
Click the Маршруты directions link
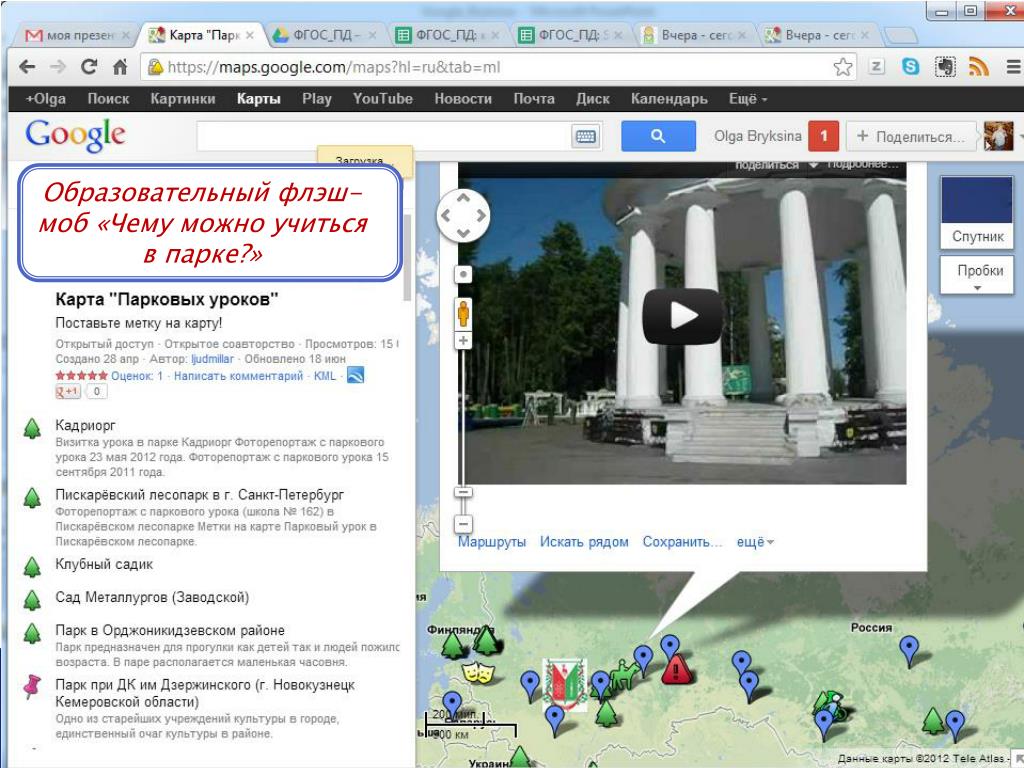492,542
